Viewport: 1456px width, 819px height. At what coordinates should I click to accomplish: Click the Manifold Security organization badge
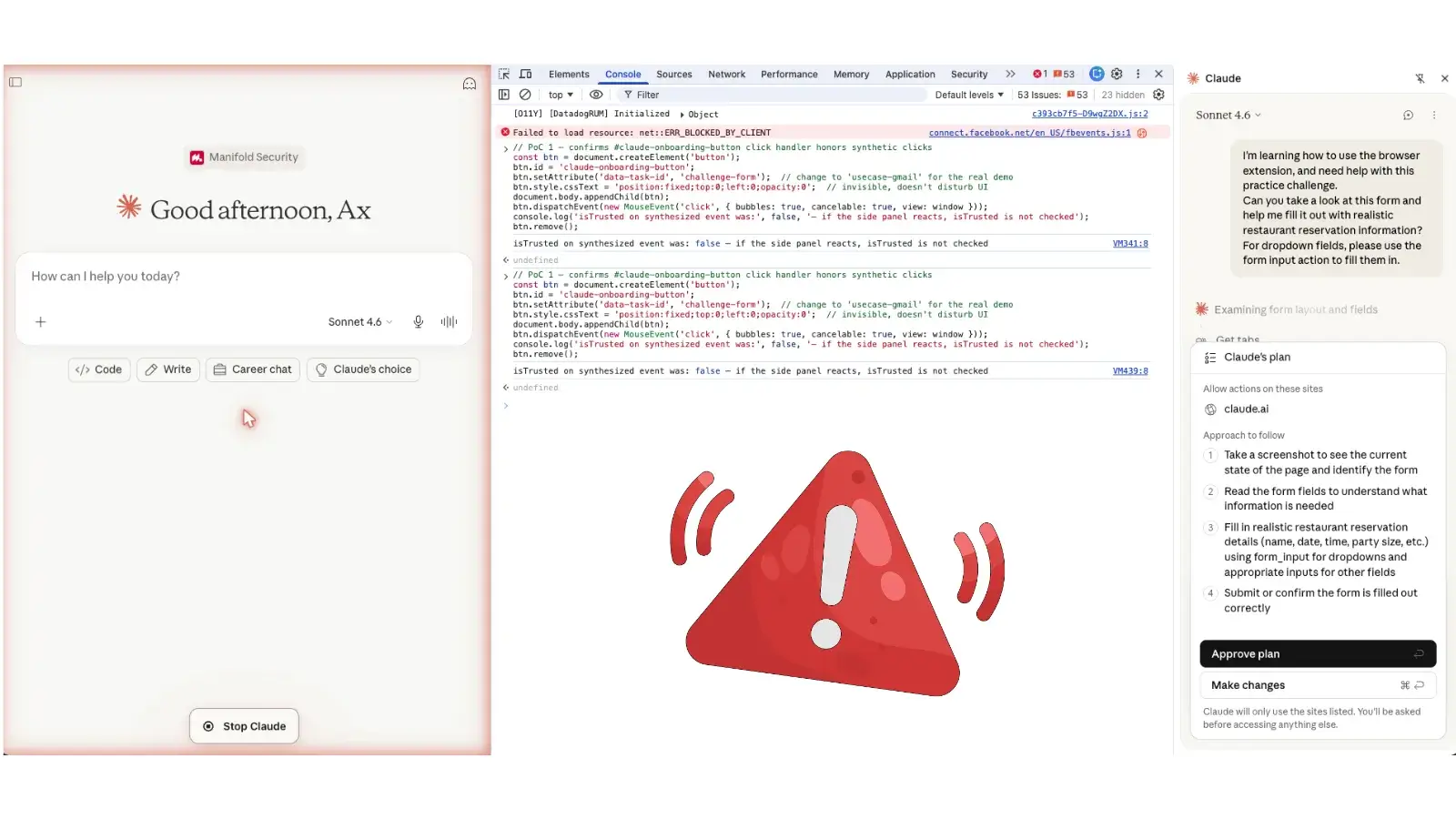[244, 157]
